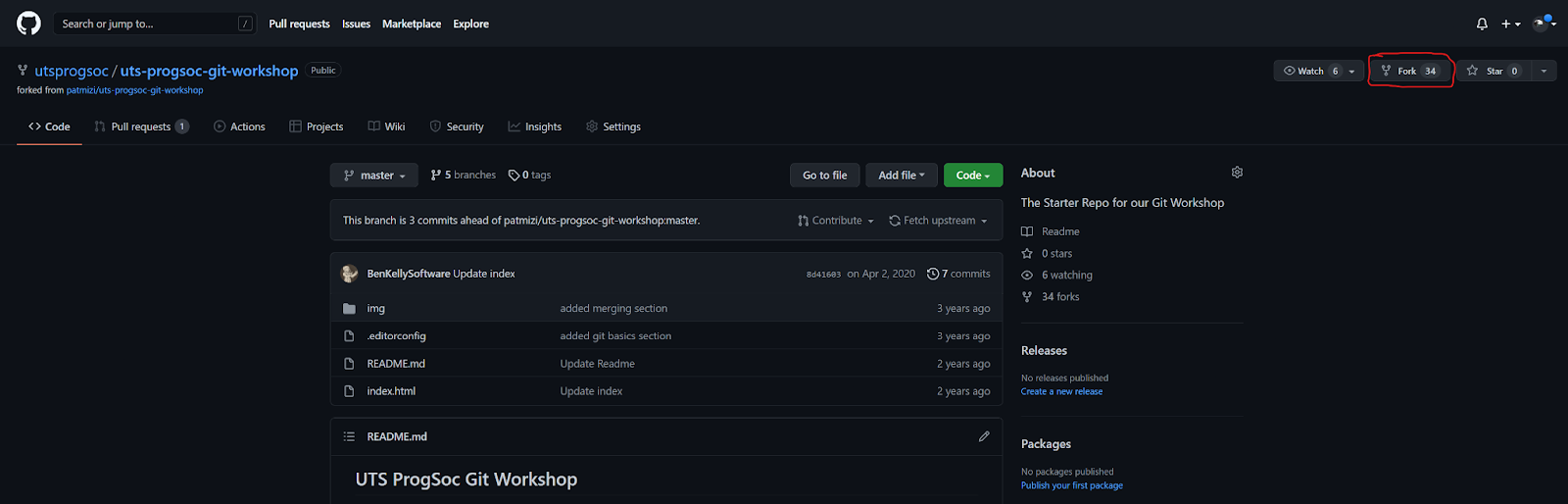Open the utsprogsoc owner link

72,71
